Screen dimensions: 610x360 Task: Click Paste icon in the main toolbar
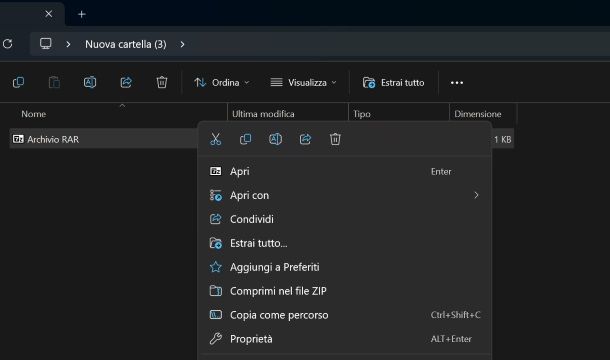54,83
